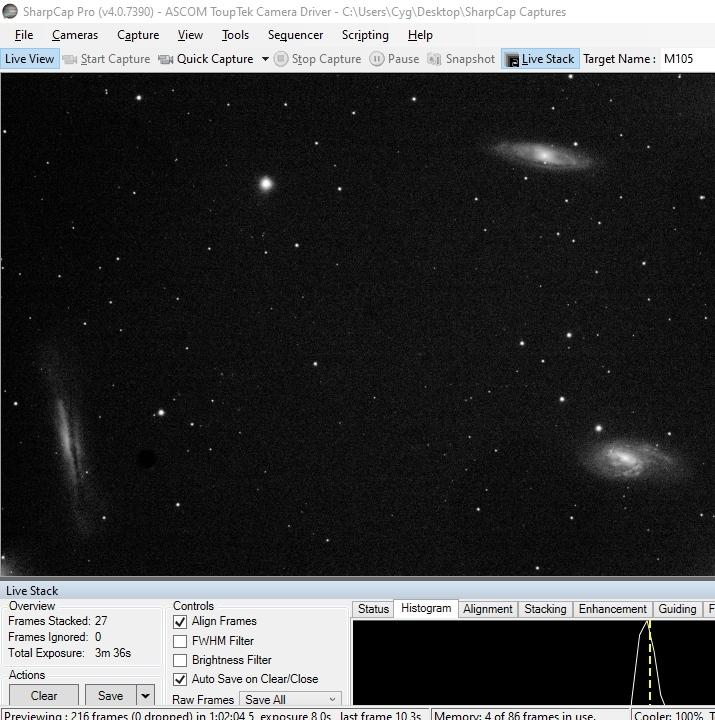Image resolution: width=715 pixels, height=720 pixels.
Task: Switch to the Histogram tab
Action: coord(426,608)
